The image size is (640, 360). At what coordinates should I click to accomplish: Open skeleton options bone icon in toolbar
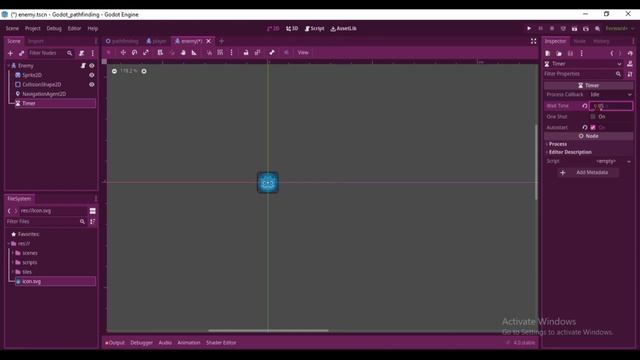(x=272, y=53)
